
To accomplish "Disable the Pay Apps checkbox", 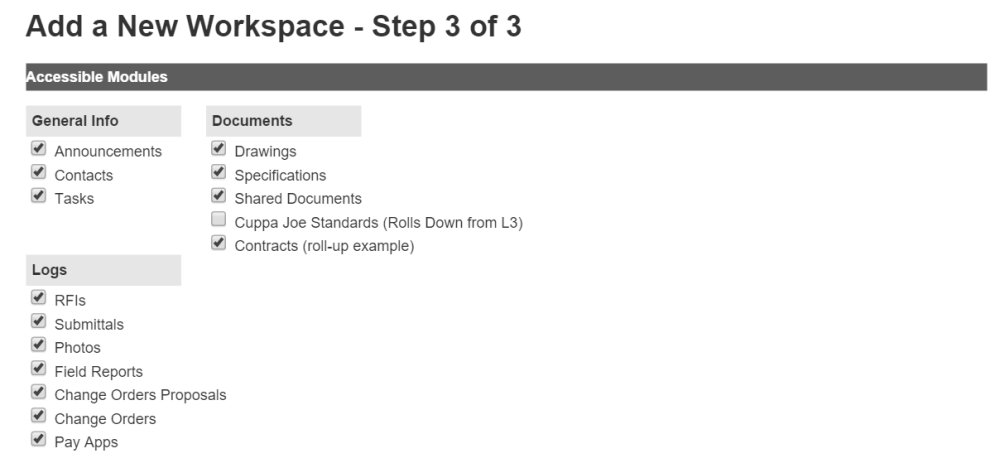I will click(39, 439).
